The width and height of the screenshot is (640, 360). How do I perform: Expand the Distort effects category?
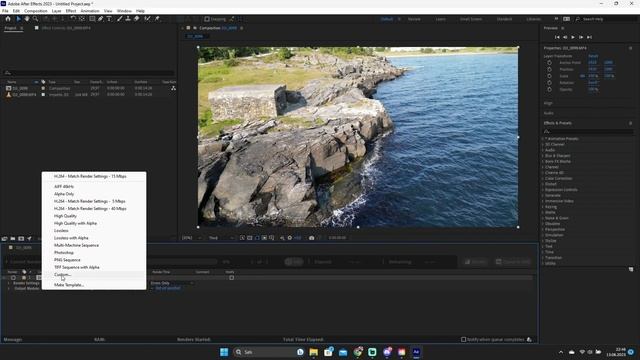click(x=543, y=184)
